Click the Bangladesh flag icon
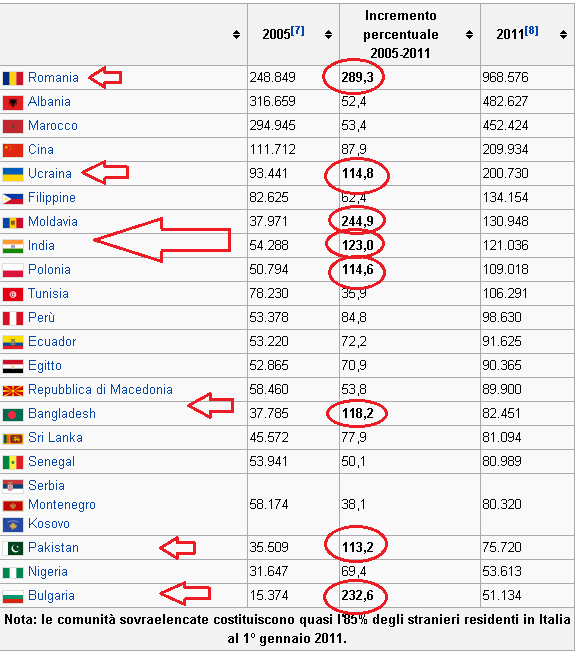Image resolution: width=578 pixels, height=652 pixels. click(x=13, y=415)
